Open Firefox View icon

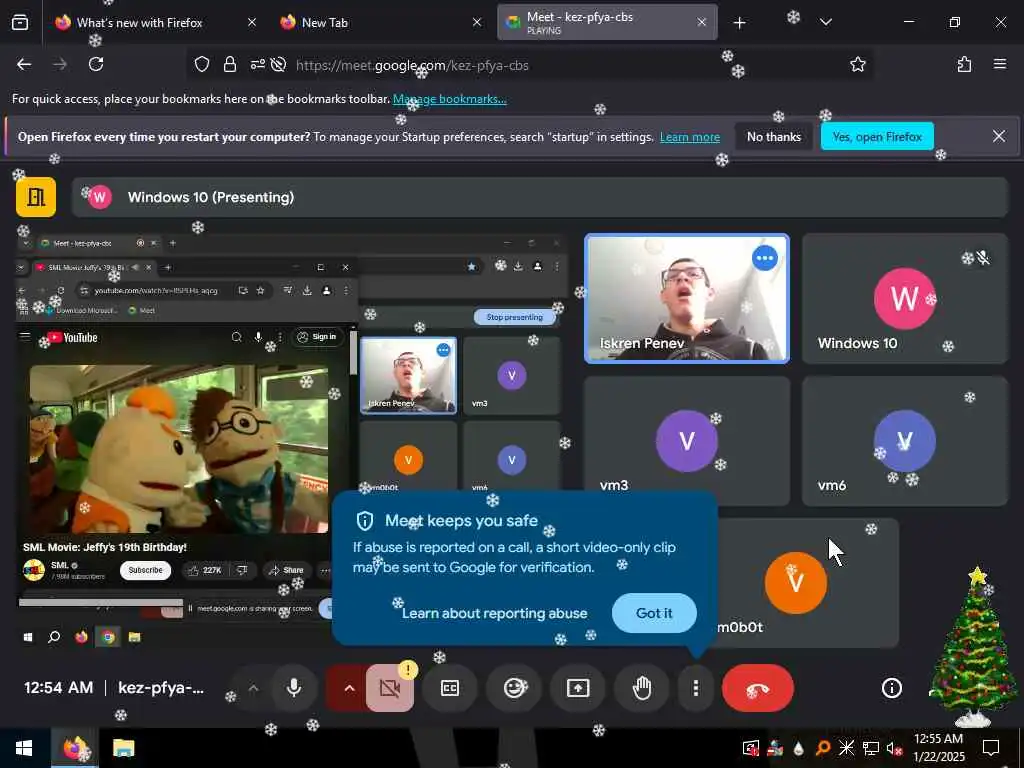(x=20, y=22)
